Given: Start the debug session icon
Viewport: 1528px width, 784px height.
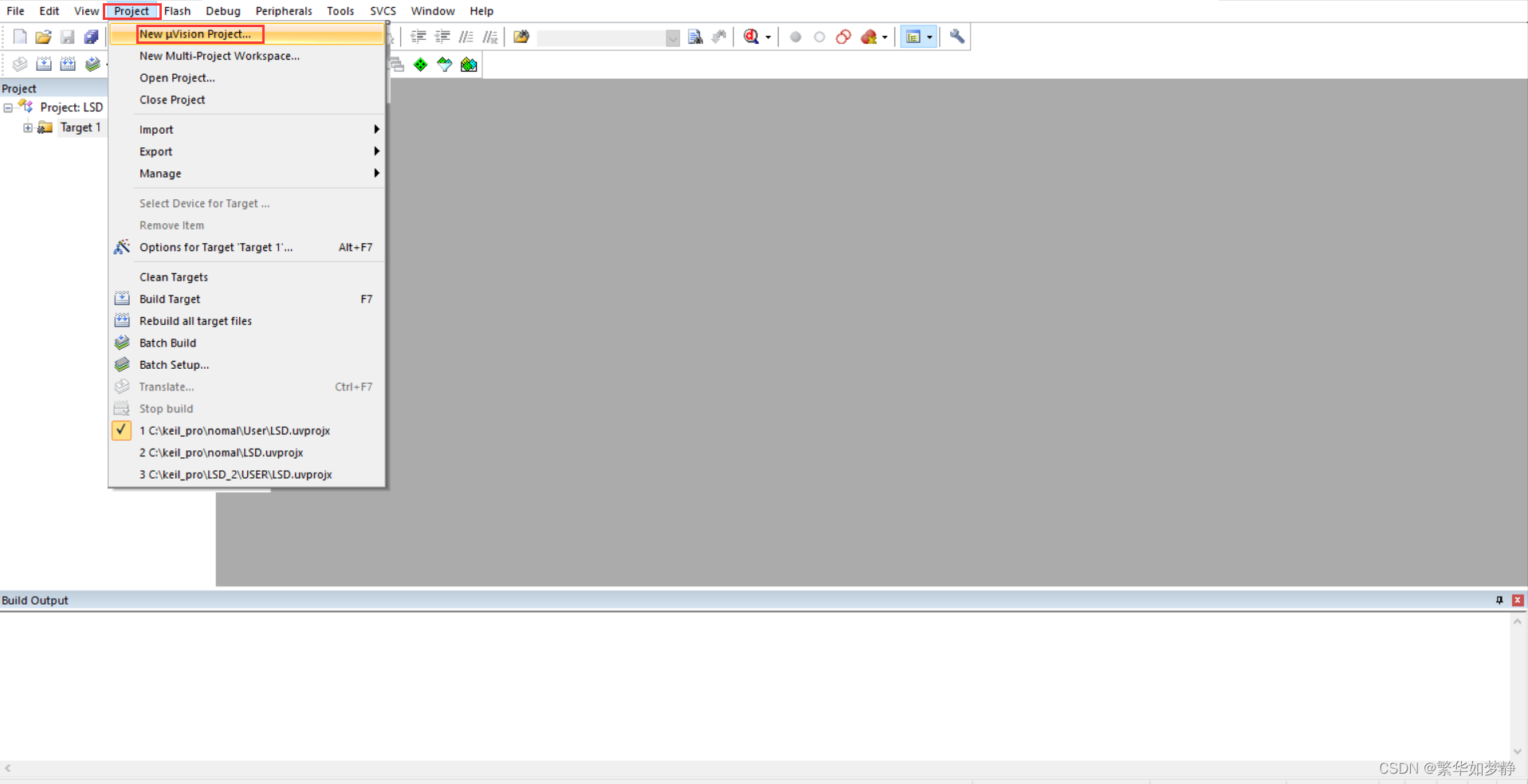Looking at the screenshot, I should pyautogui.click(x=751, y=37).
